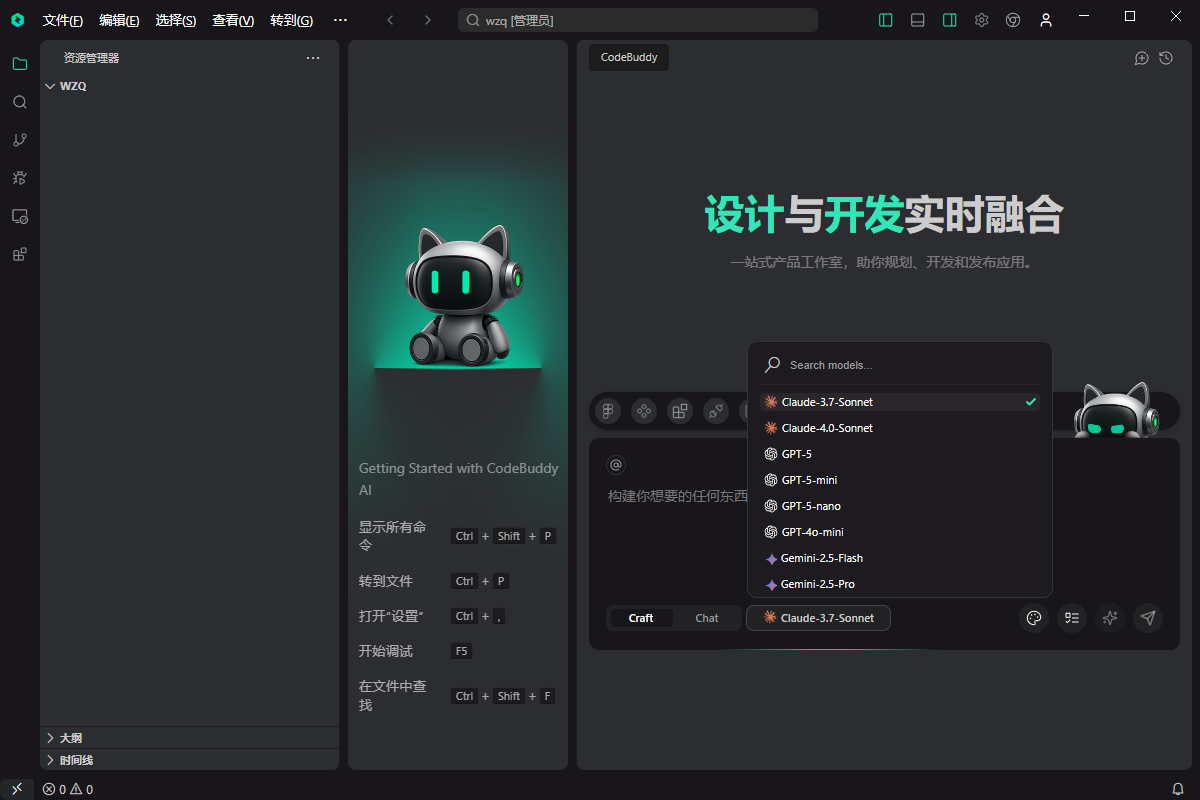The height and width of the screenshot is (800, 1200).
Task: Start a new chat conversation
Action: (x=1141, y=58)
